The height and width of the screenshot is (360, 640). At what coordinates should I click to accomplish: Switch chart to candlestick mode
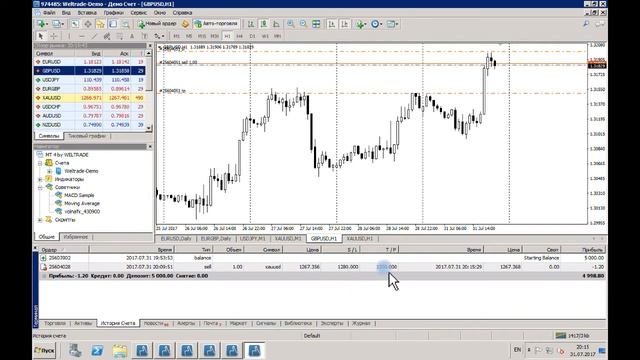(264, 24)
